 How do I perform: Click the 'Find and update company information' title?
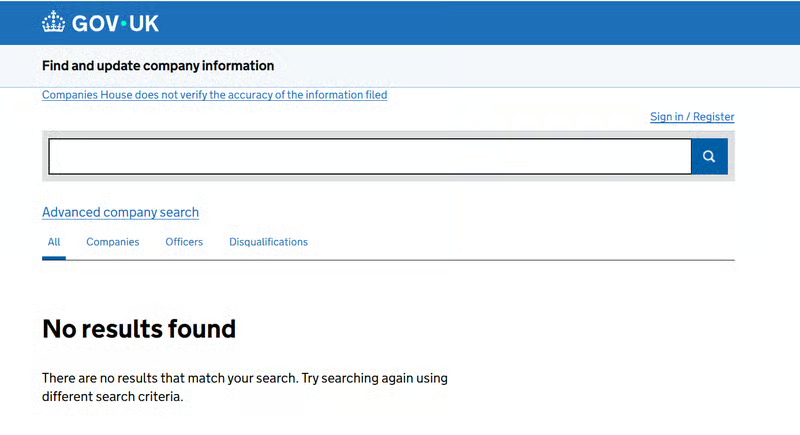(158, 66)
